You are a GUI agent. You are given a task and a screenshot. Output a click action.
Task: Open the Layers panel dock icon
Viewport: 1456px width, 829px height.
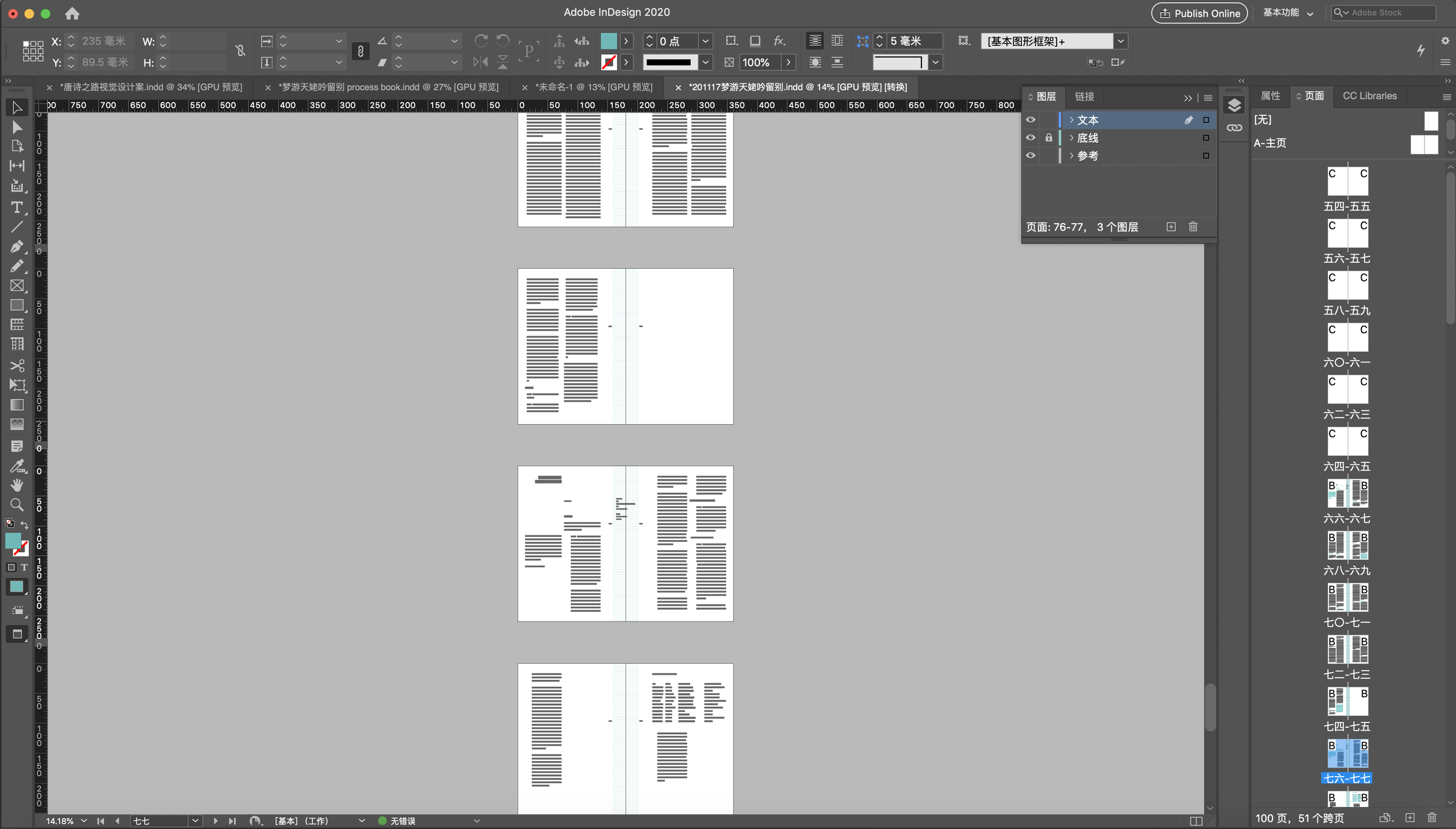(1234, 105)
